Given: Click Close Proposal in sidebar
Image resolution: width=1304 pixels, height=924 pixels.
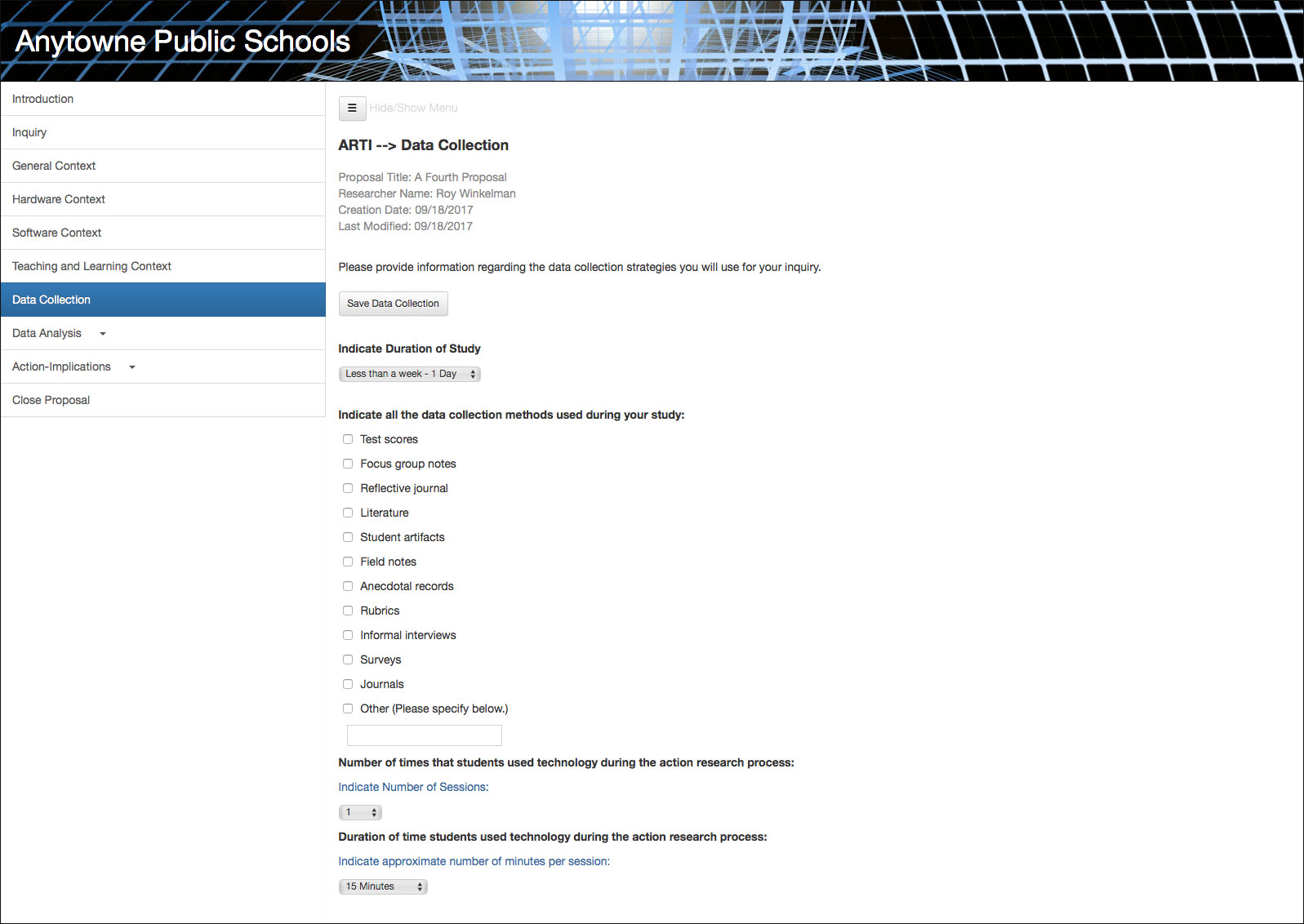Looking at the screenshot, I should 163,400.
